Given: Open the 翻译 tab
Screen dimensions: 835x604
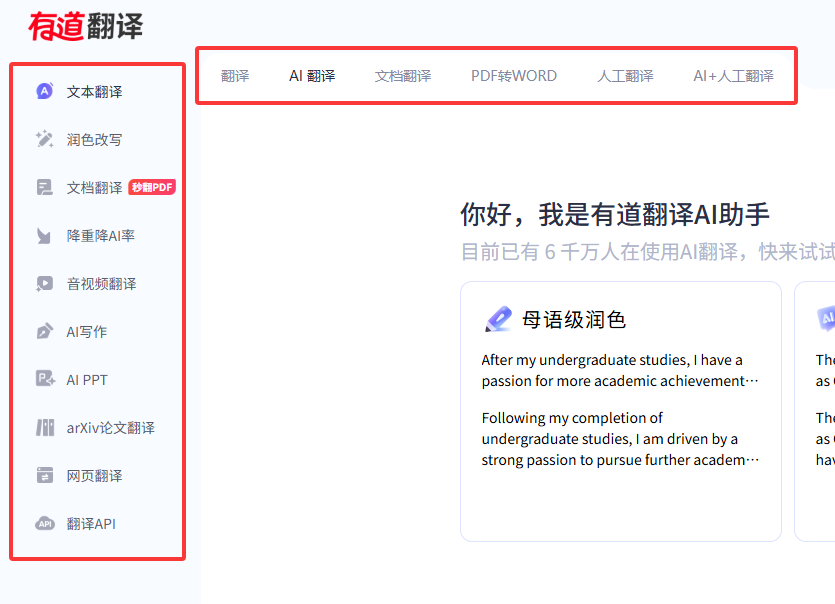Looking at the screenshot, I should [x=235, y=76].
